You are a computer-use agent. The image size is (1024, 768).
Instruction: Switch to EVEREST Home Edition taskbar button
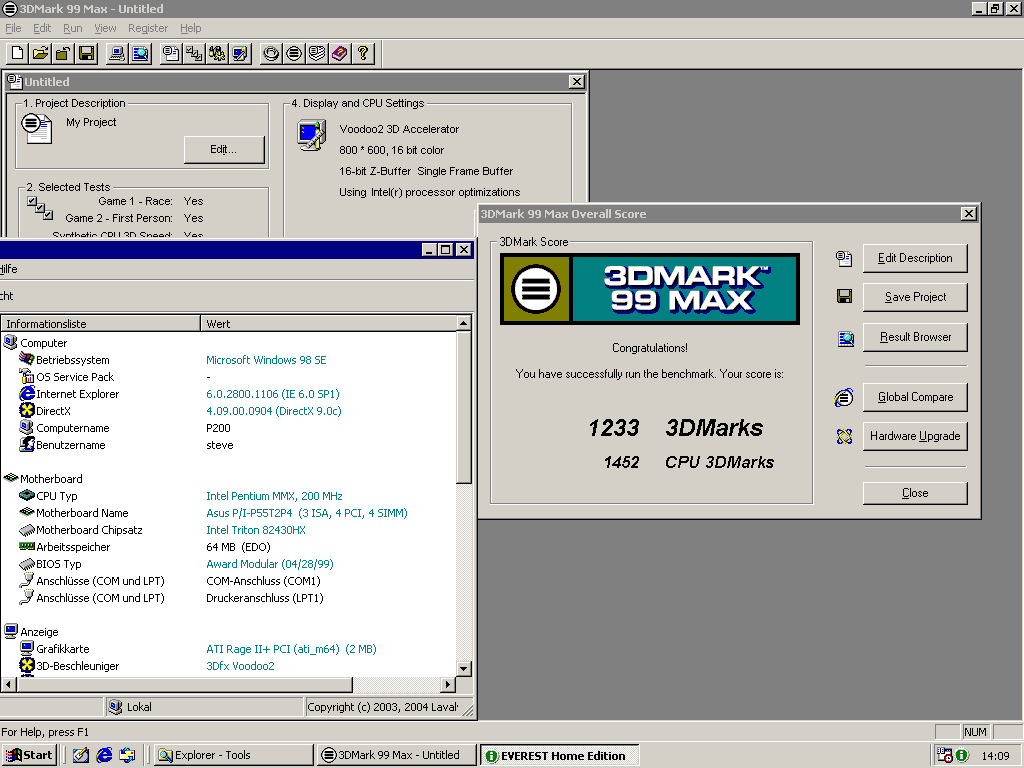click(559, 756)
